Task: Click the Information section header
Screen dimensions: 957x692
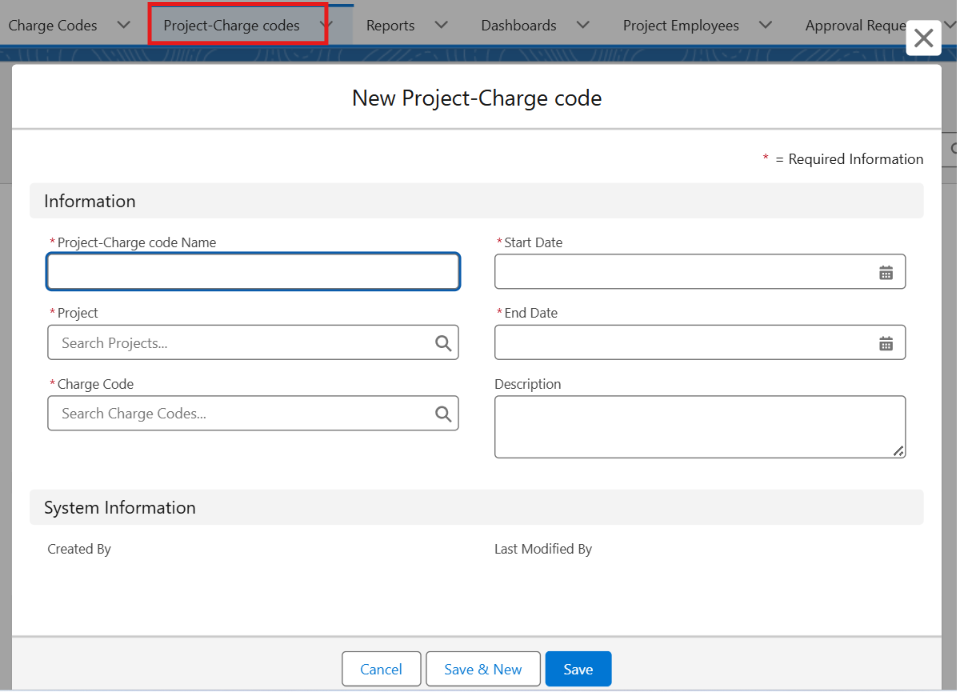Action: pos(477,201)
